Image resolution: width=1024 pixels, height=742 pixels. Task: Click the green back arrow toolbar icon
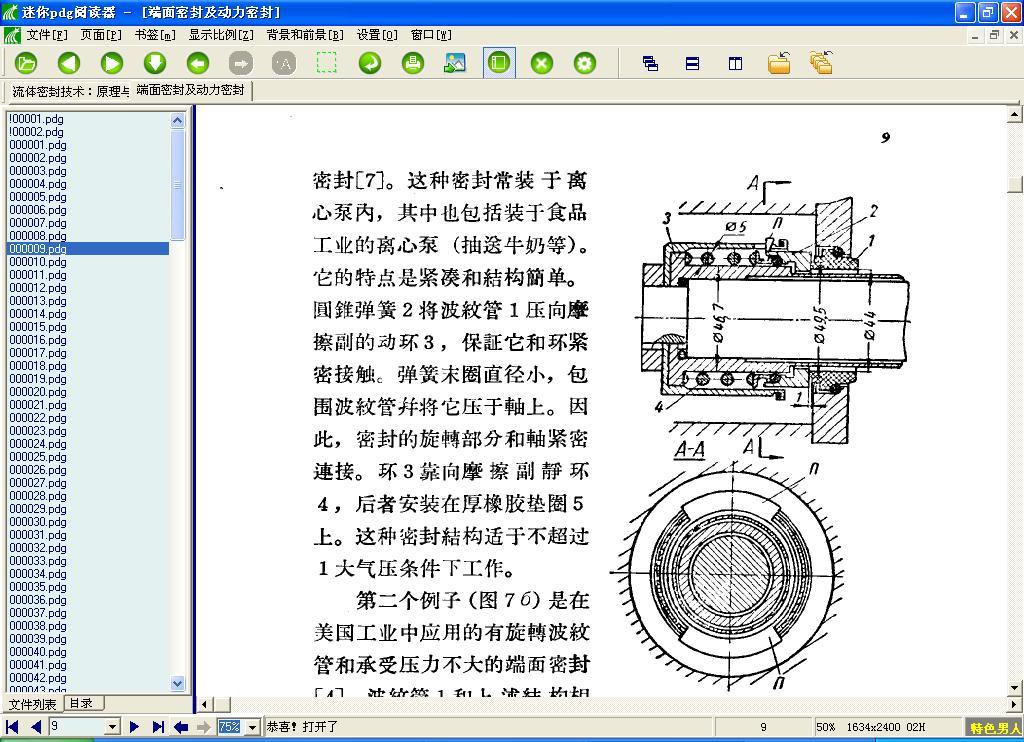[198, 63]
